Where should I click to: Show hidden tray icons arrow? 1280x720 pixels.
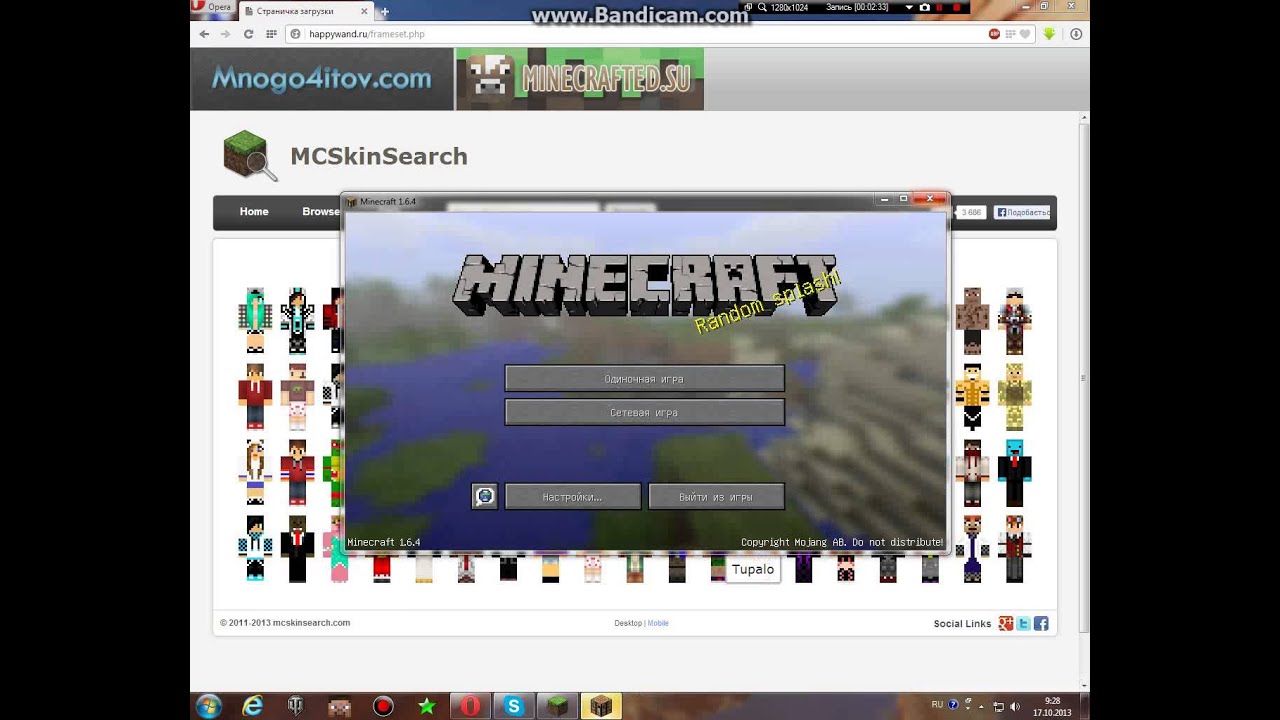(x=981, y=706)
